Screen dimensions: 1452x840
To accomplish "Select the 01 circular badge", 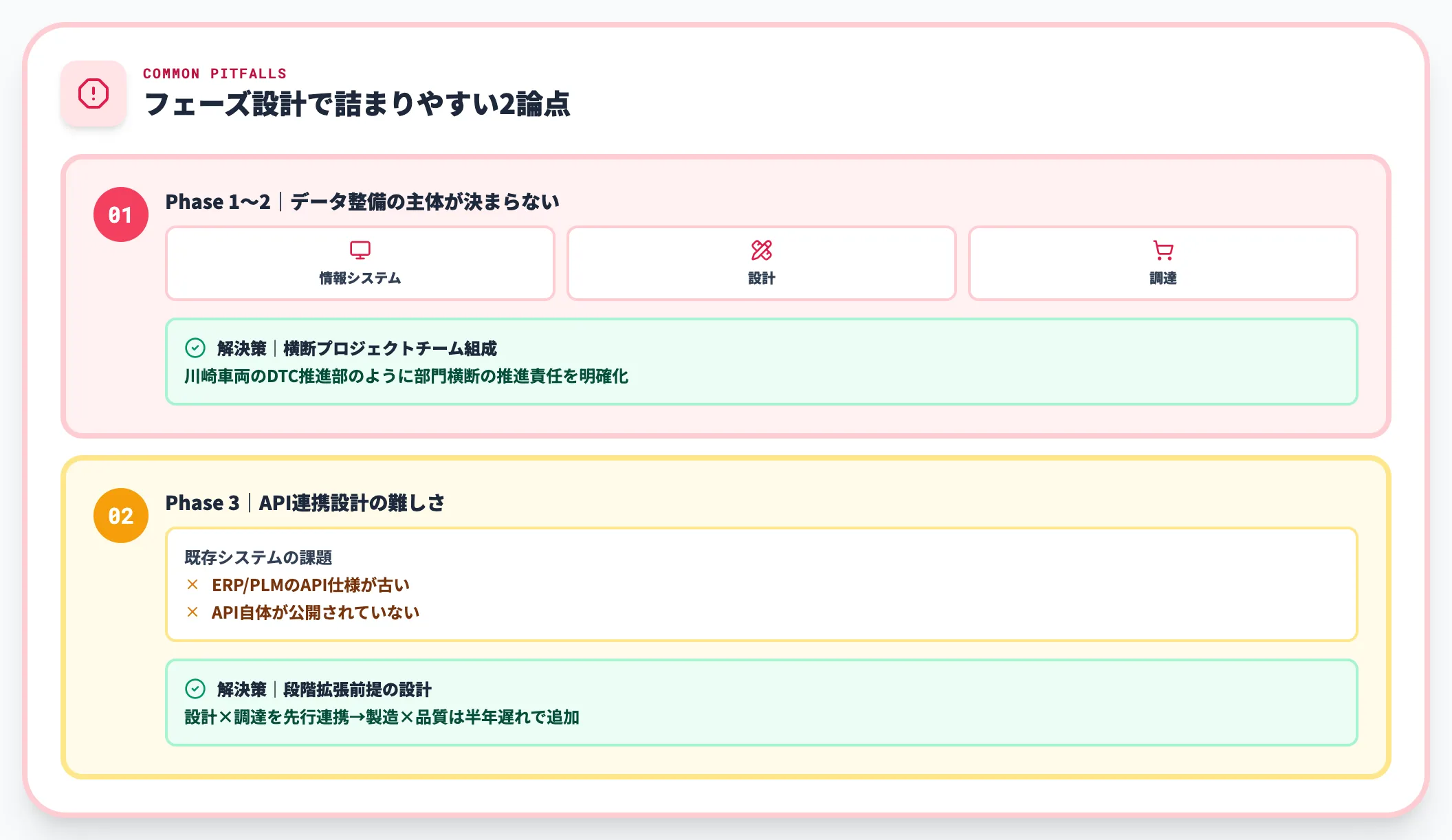I will tap(120, 214).
